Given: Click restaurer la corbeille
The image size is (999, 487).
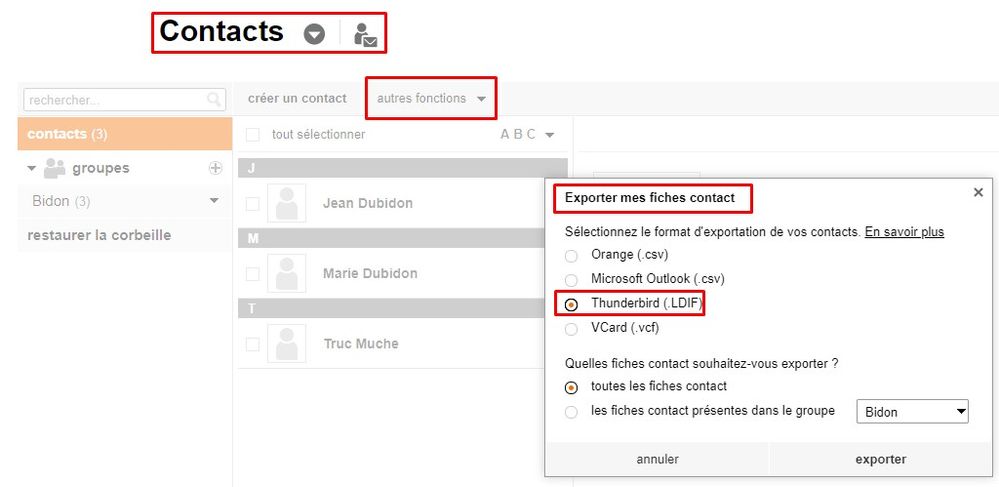Looking at the screenshot, I should [x=99, y=235].
